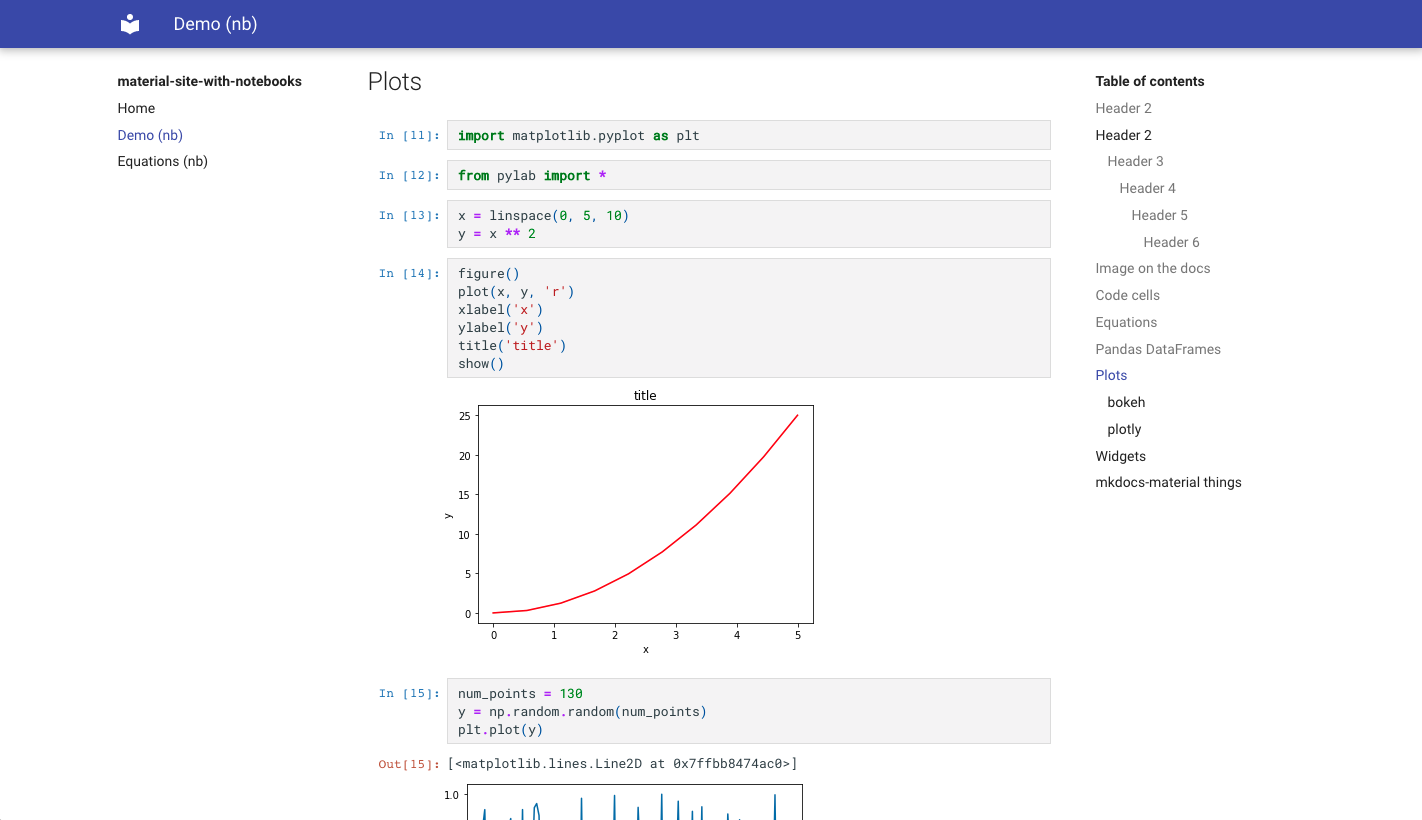Open the 'Equations (nb)' page

(162, 161)
